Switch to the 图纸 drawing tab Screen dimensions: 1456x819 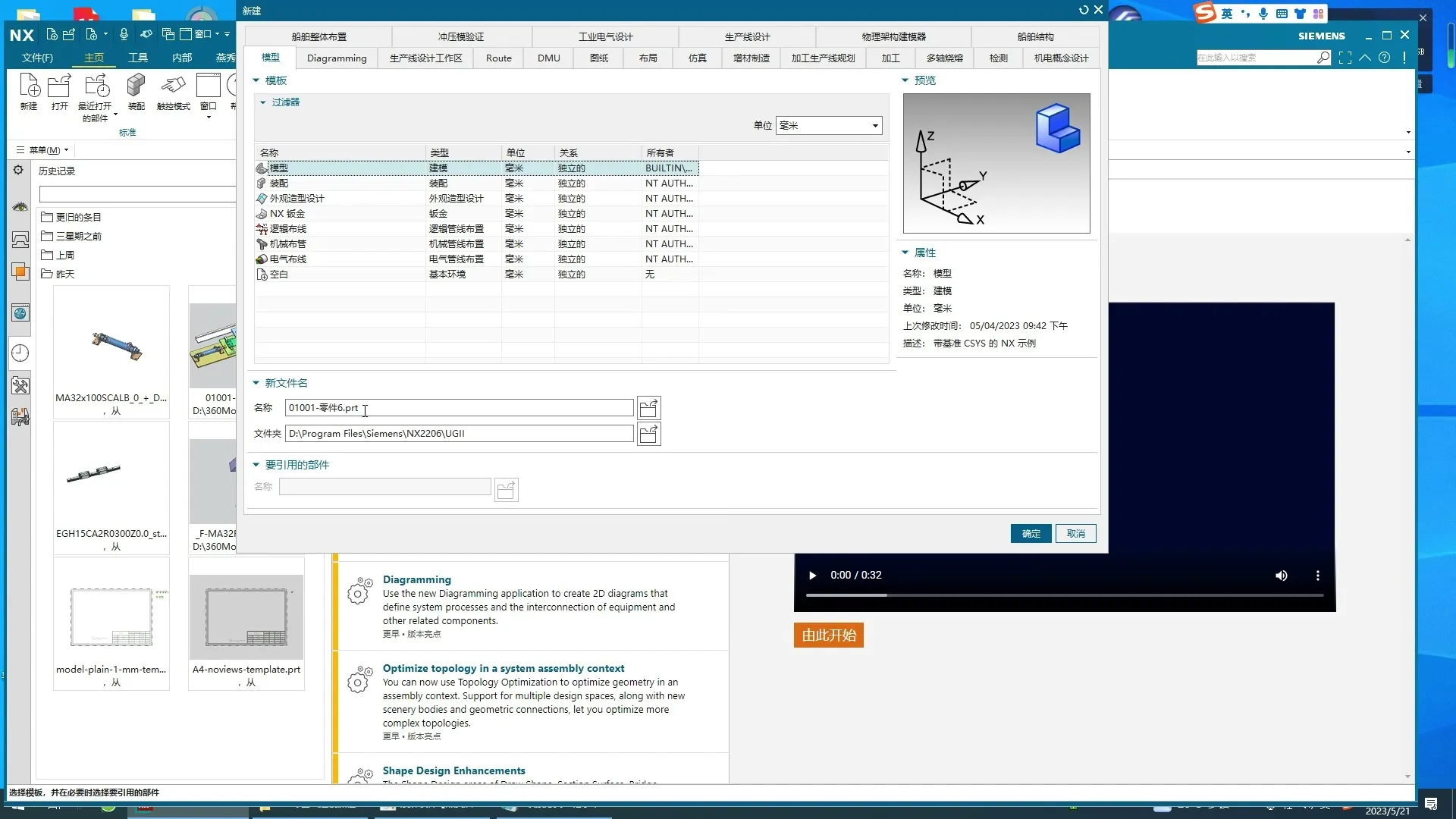599,58
